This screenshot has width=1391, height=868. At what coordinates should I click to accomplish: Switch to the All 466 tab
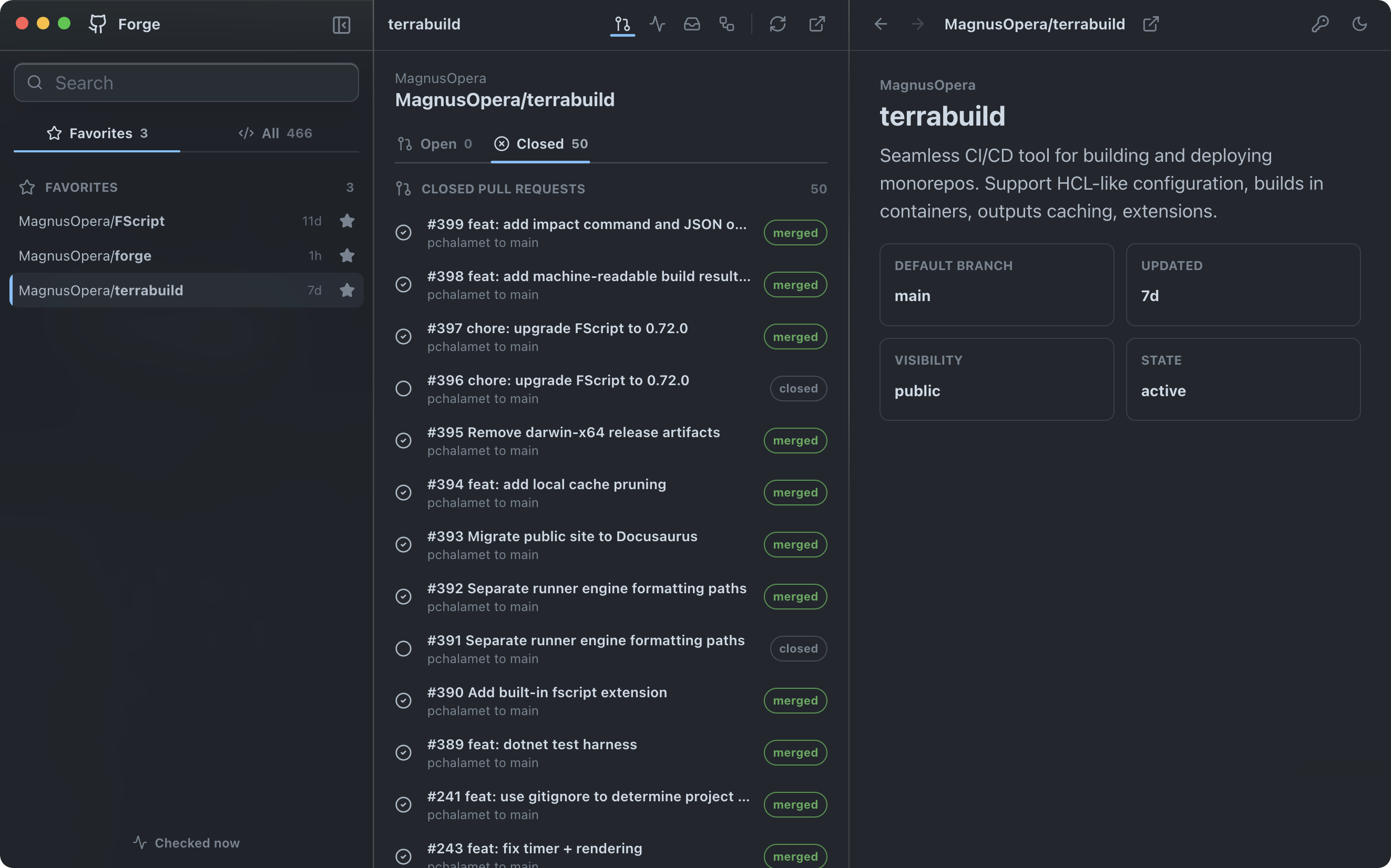click(x=275, y=133)
